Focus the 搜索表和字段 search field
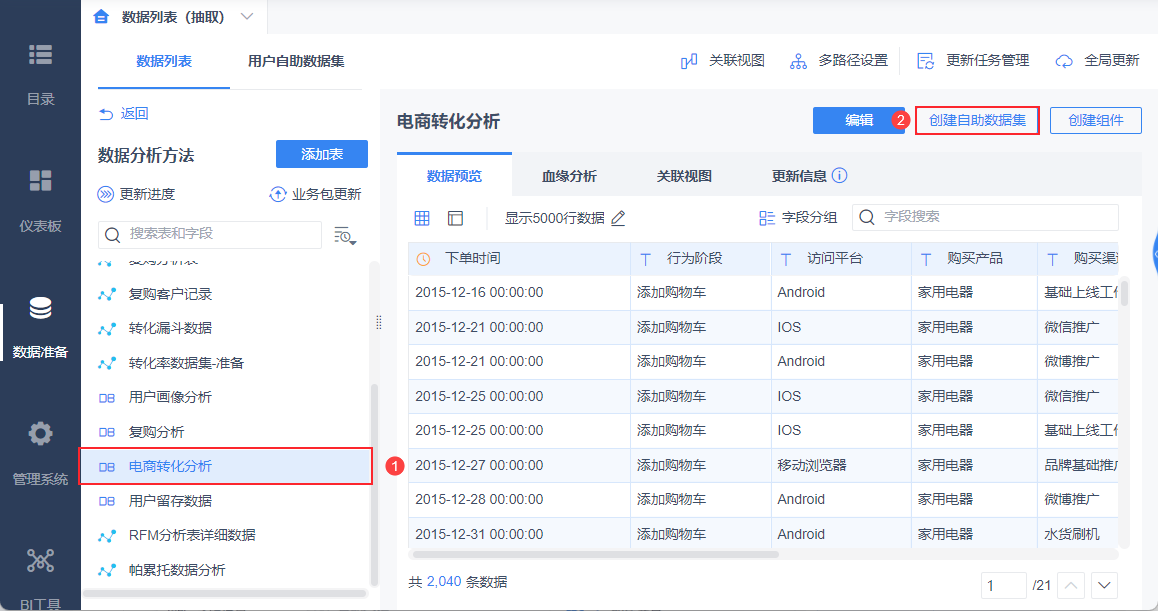Viewport: 1158px width, 611px height. coord(210,234)
